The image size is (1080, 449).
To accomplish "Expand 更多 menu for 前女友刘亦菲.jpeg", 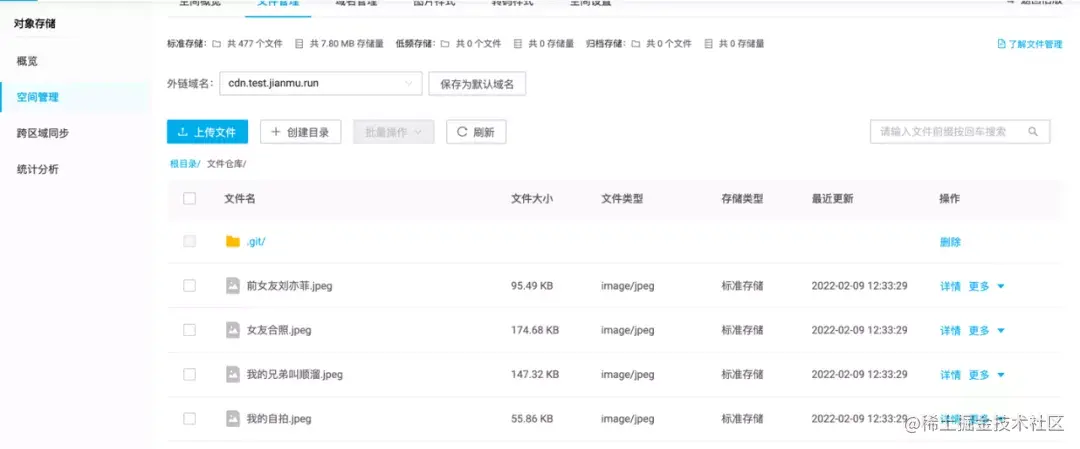I will pyautogui.click(x=986, y=286).
